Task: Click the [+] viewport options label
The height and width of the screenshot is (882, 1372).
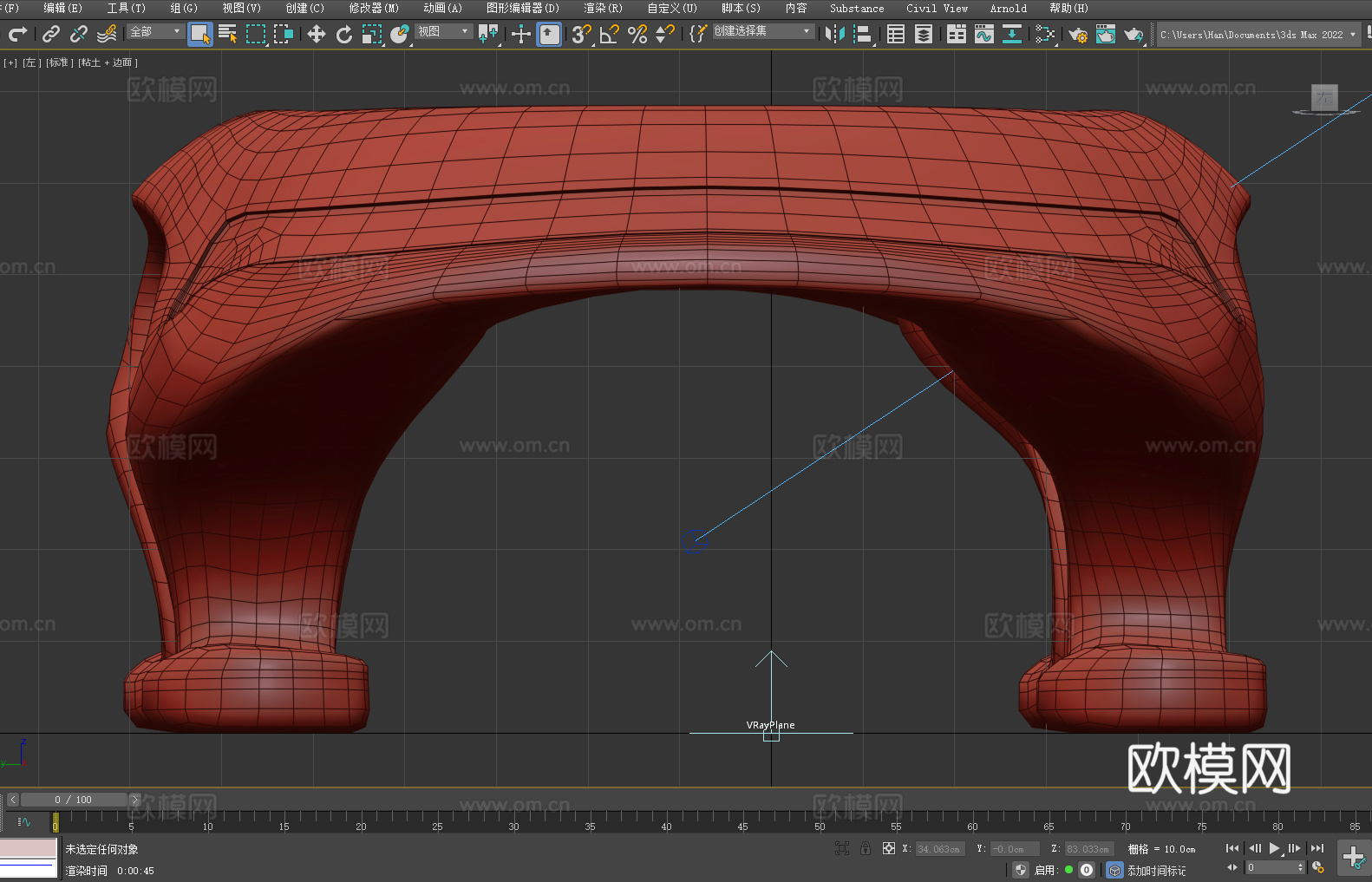Action: click(10, 62)
